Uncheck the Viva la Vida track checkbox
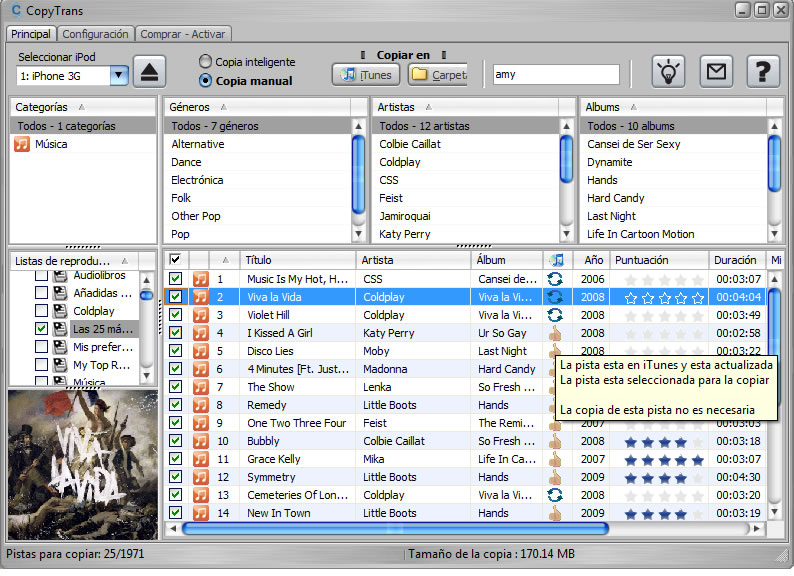The image size is (794, 576). (175, 297)
